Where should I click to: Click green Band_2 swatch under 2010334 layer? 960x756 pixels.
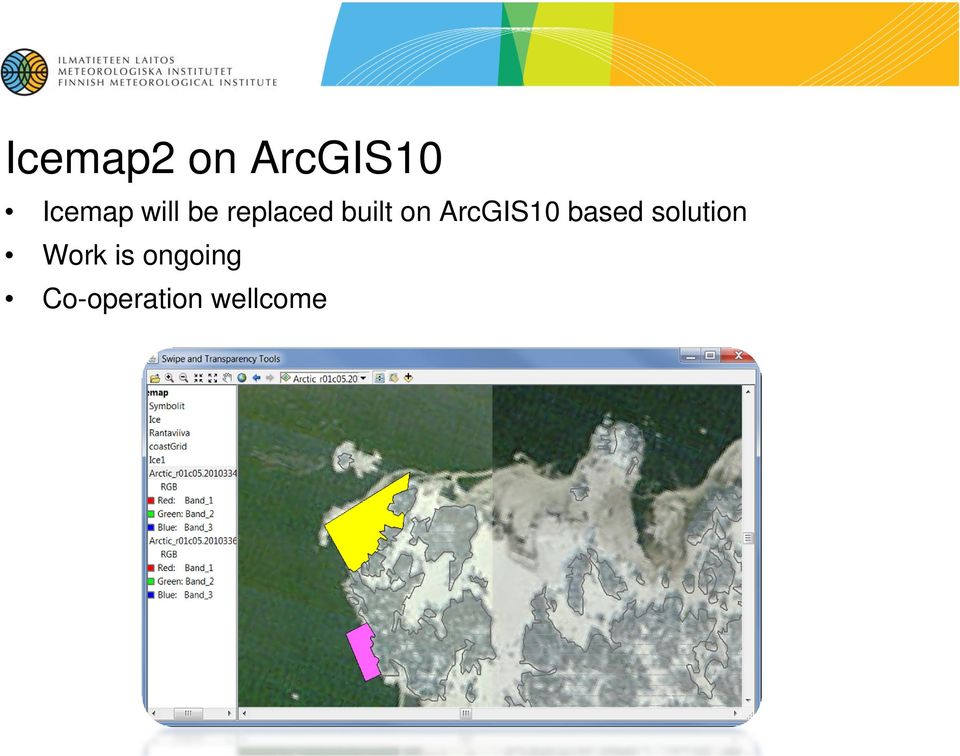pos(151,514)
